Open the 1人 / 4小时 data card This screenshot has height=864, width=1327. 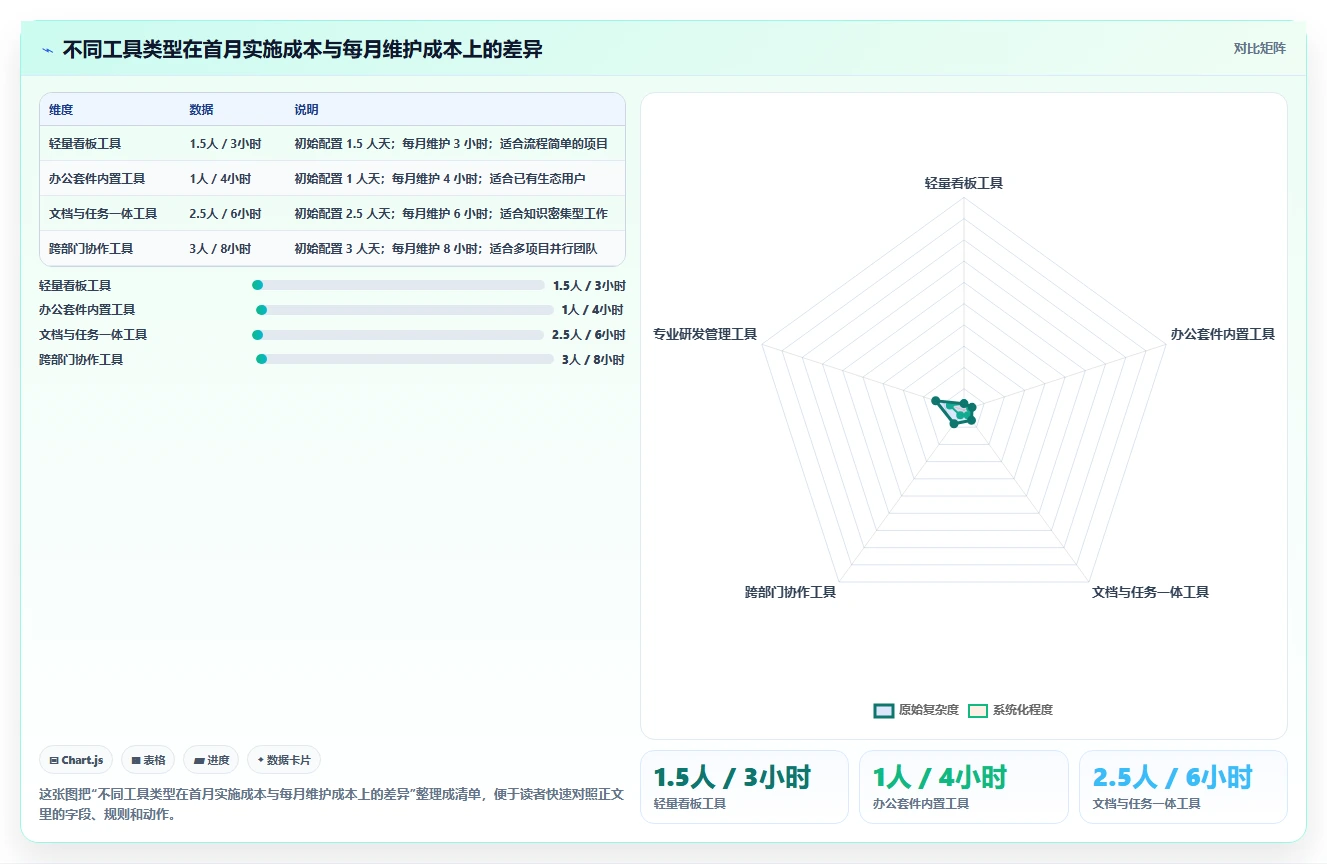tap(963, 787)
